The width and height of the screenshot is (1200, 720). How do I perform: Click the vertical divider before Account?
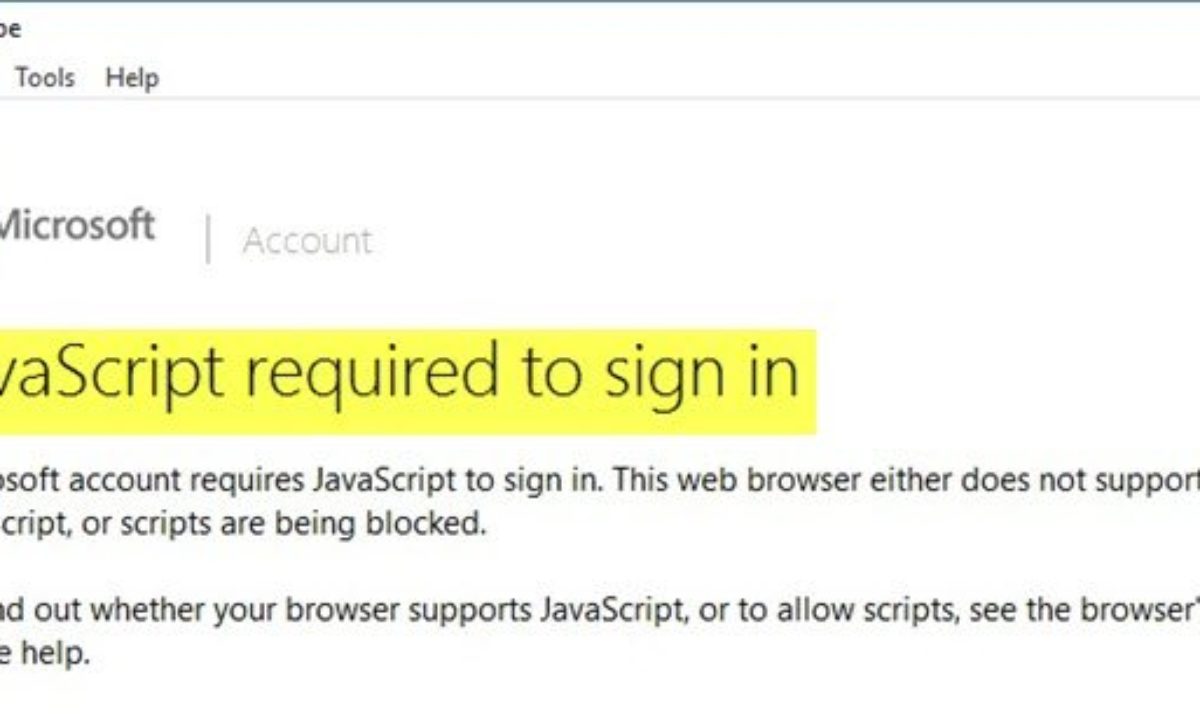pos(208,240)
